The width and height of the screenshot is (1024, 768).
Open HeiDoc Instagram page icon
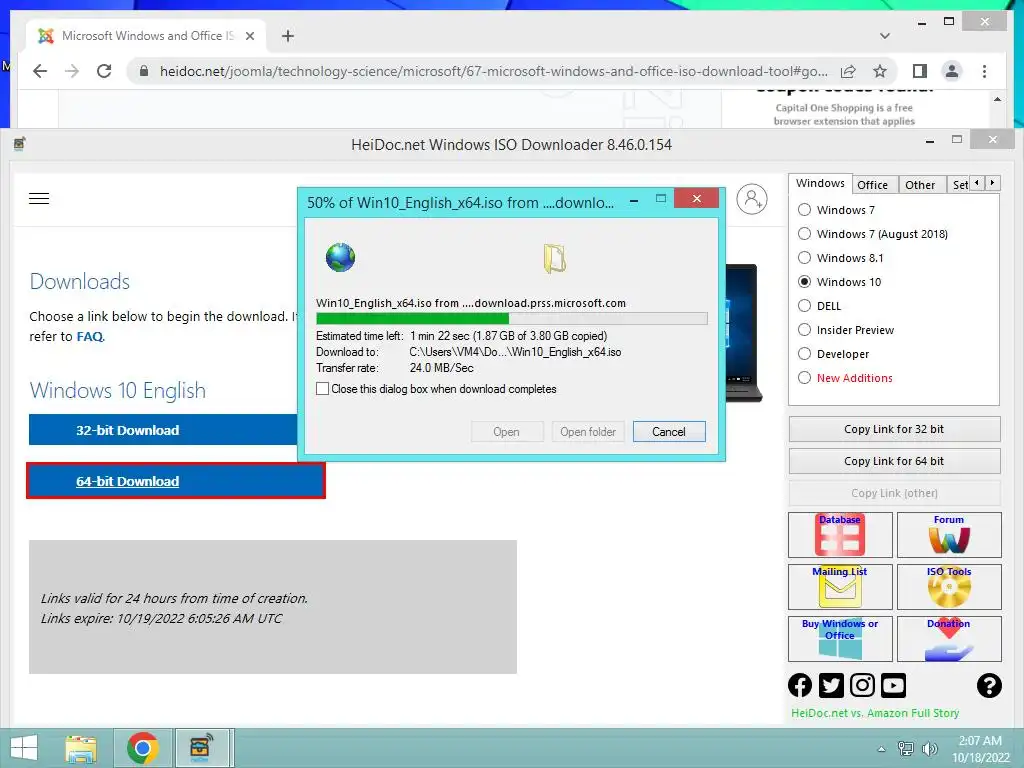click(x=862, y=685)
